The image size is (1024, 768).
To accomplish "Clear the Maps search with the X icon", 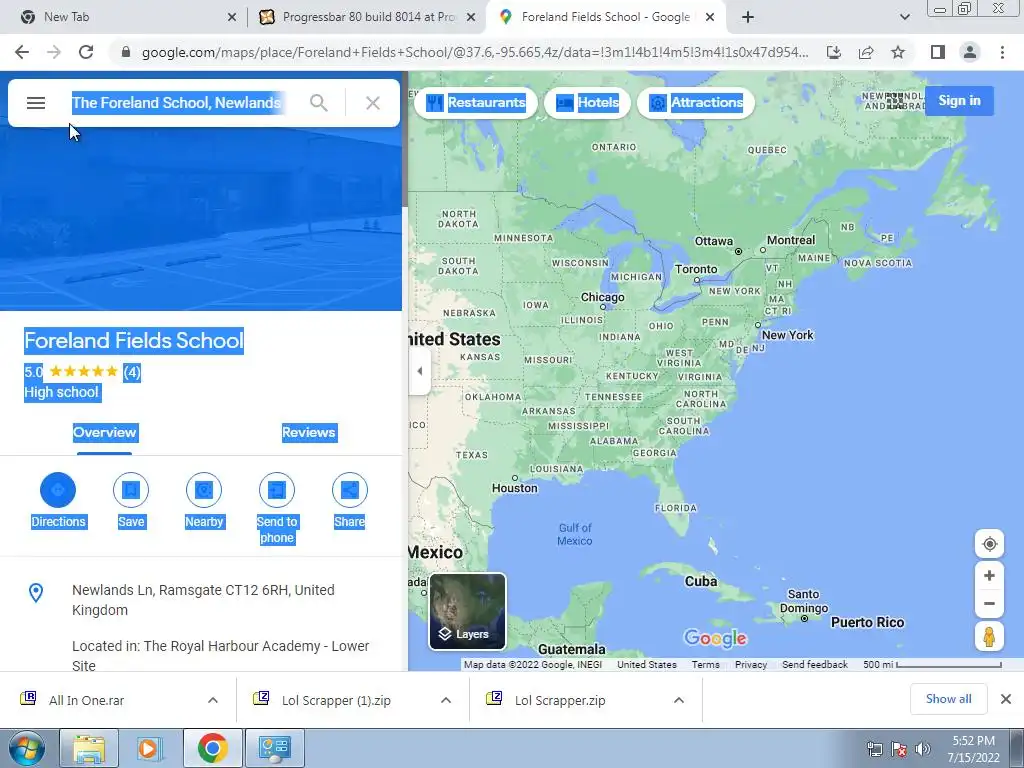I will pos(373,103).
